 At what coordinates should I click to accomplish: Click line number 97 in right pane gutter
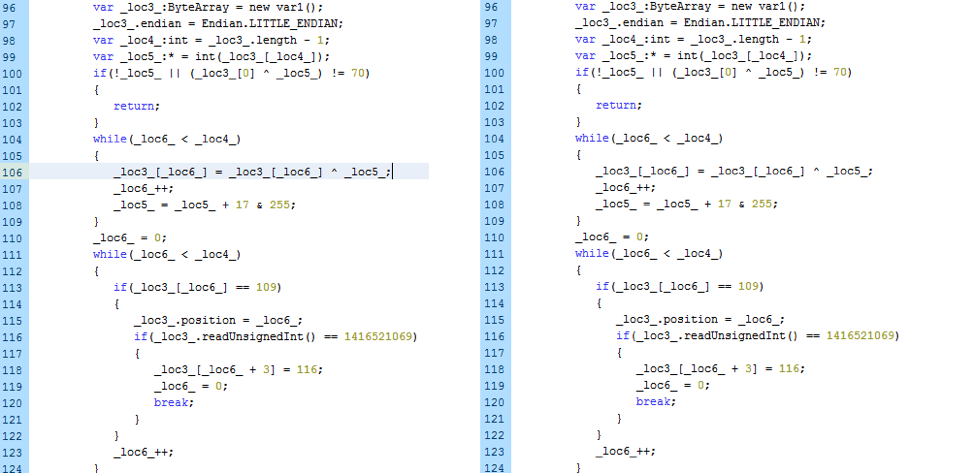(491, 23)
